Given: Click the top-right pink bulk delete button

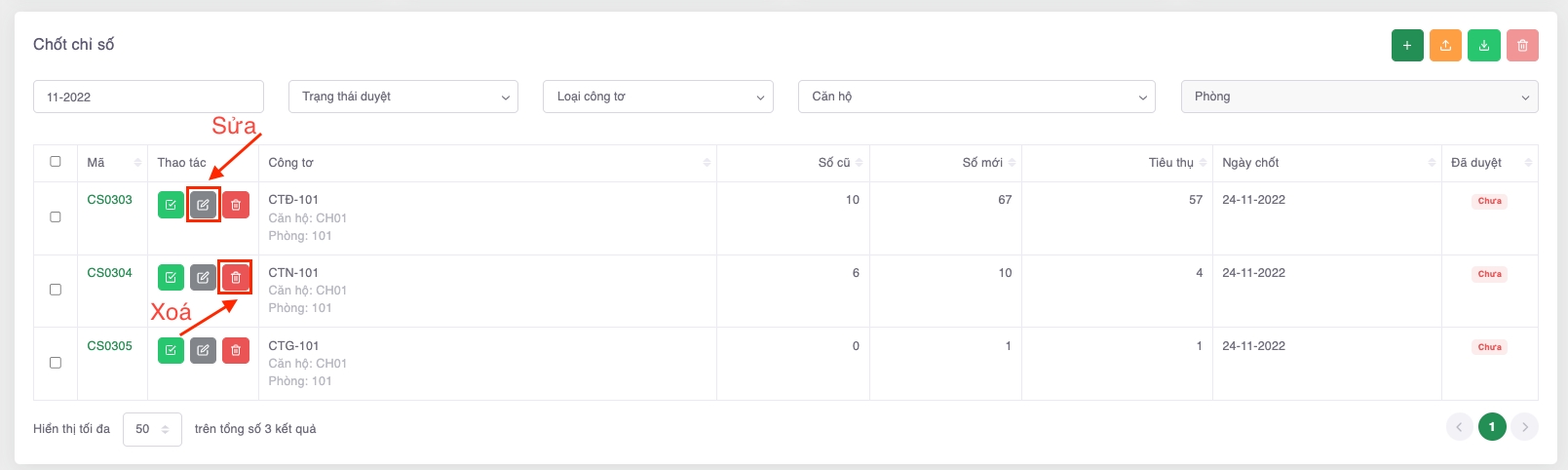Looking at the screenshot, I should pyautogui.click(x=1522, y=46).
